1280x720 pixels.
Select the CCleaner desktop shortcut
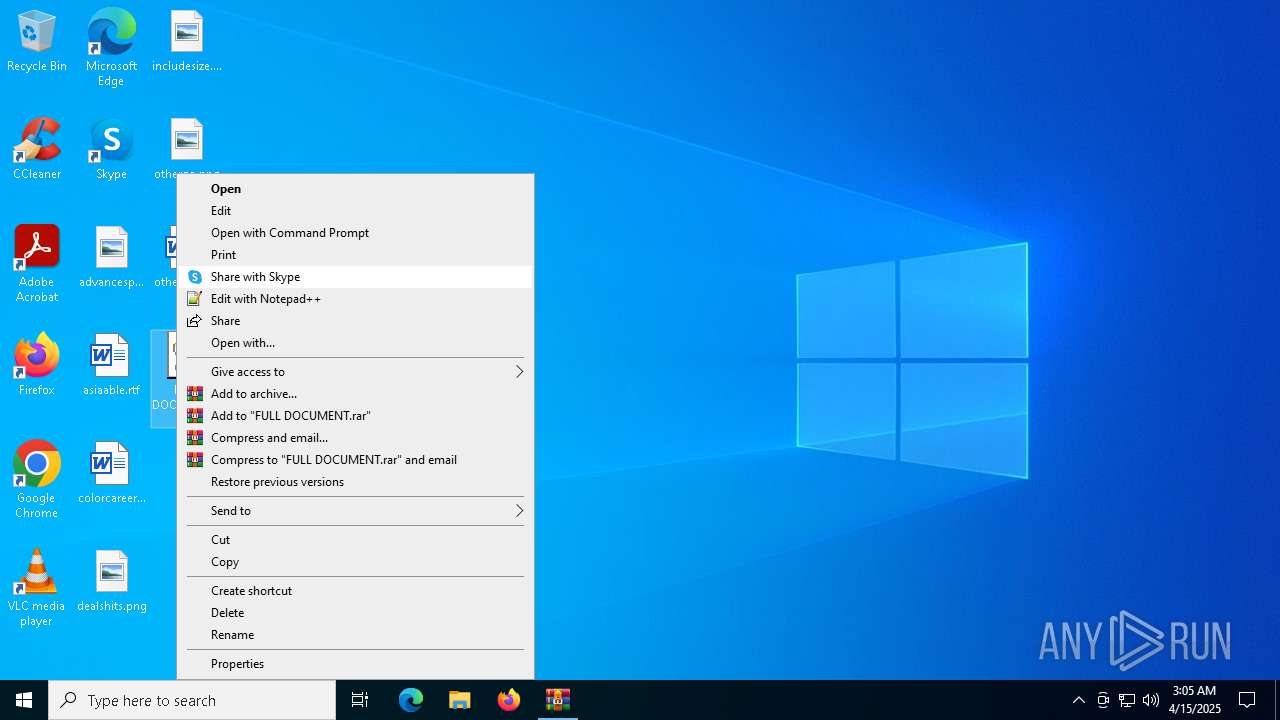[37, 149]
